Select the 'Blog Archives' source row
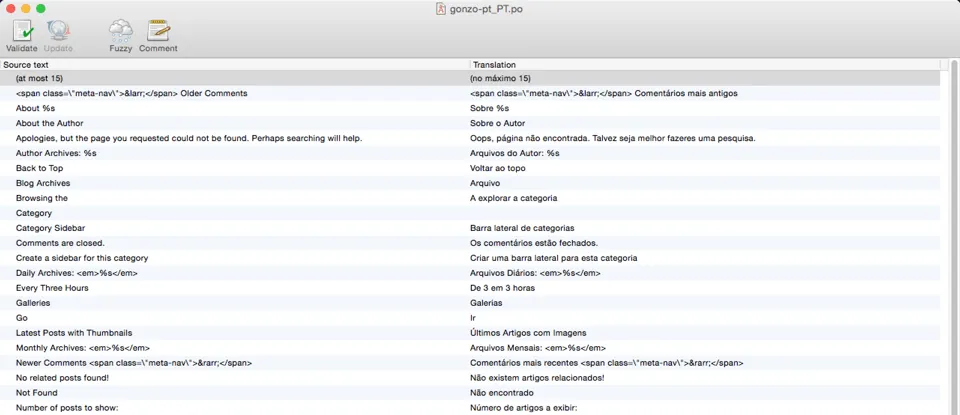 coord(43,183)
